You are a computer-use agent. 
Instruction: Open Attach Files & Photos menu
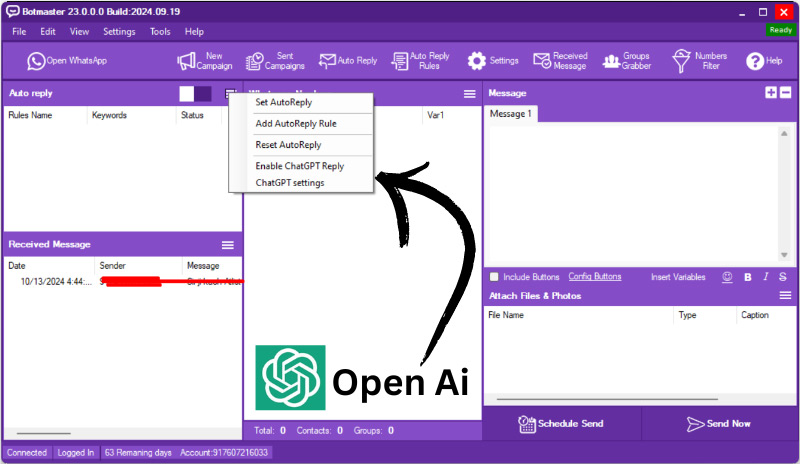pos(785,296)
